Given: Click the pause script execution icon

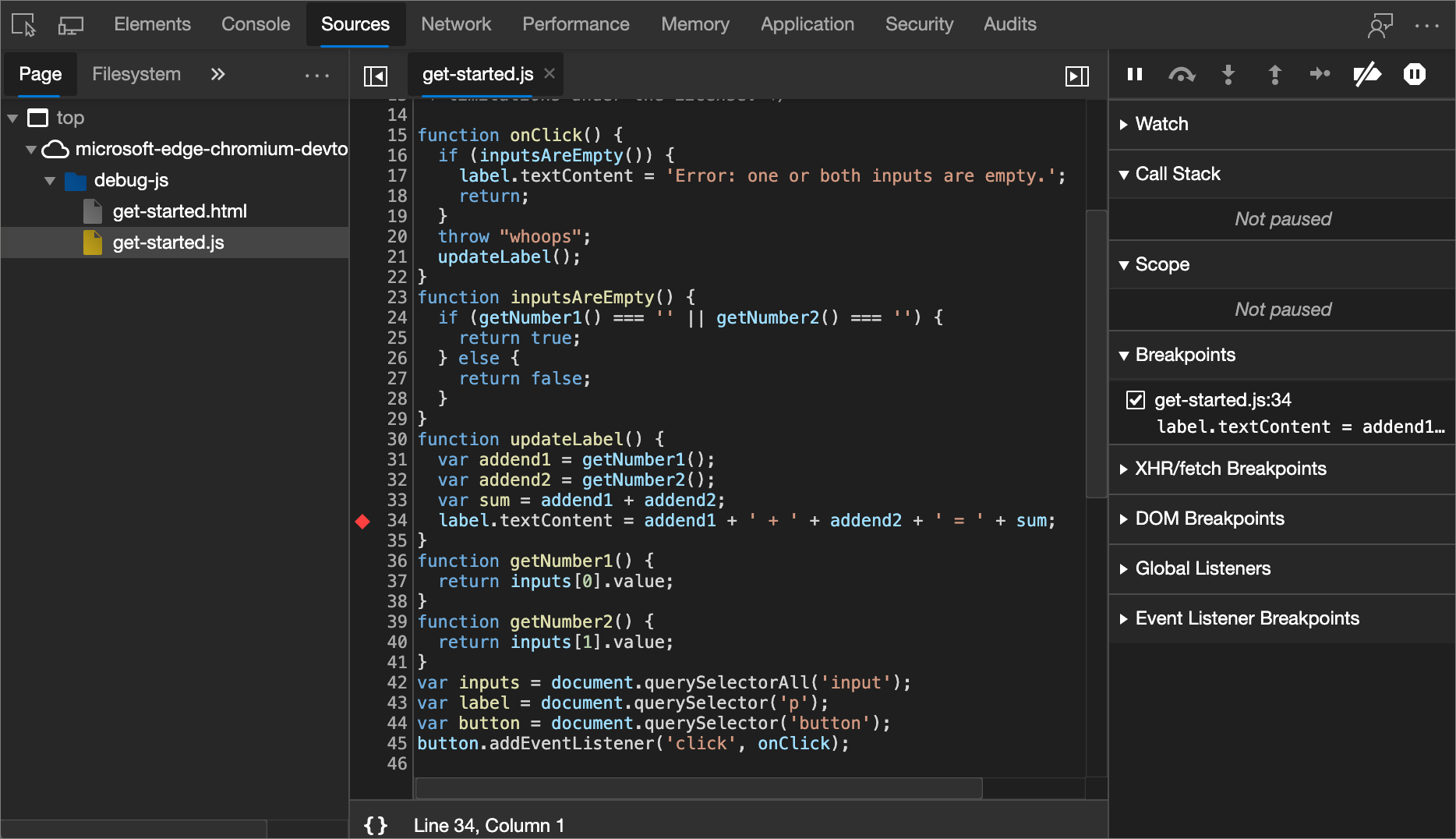Looking at the screenshot, I should click(1134, 74).
